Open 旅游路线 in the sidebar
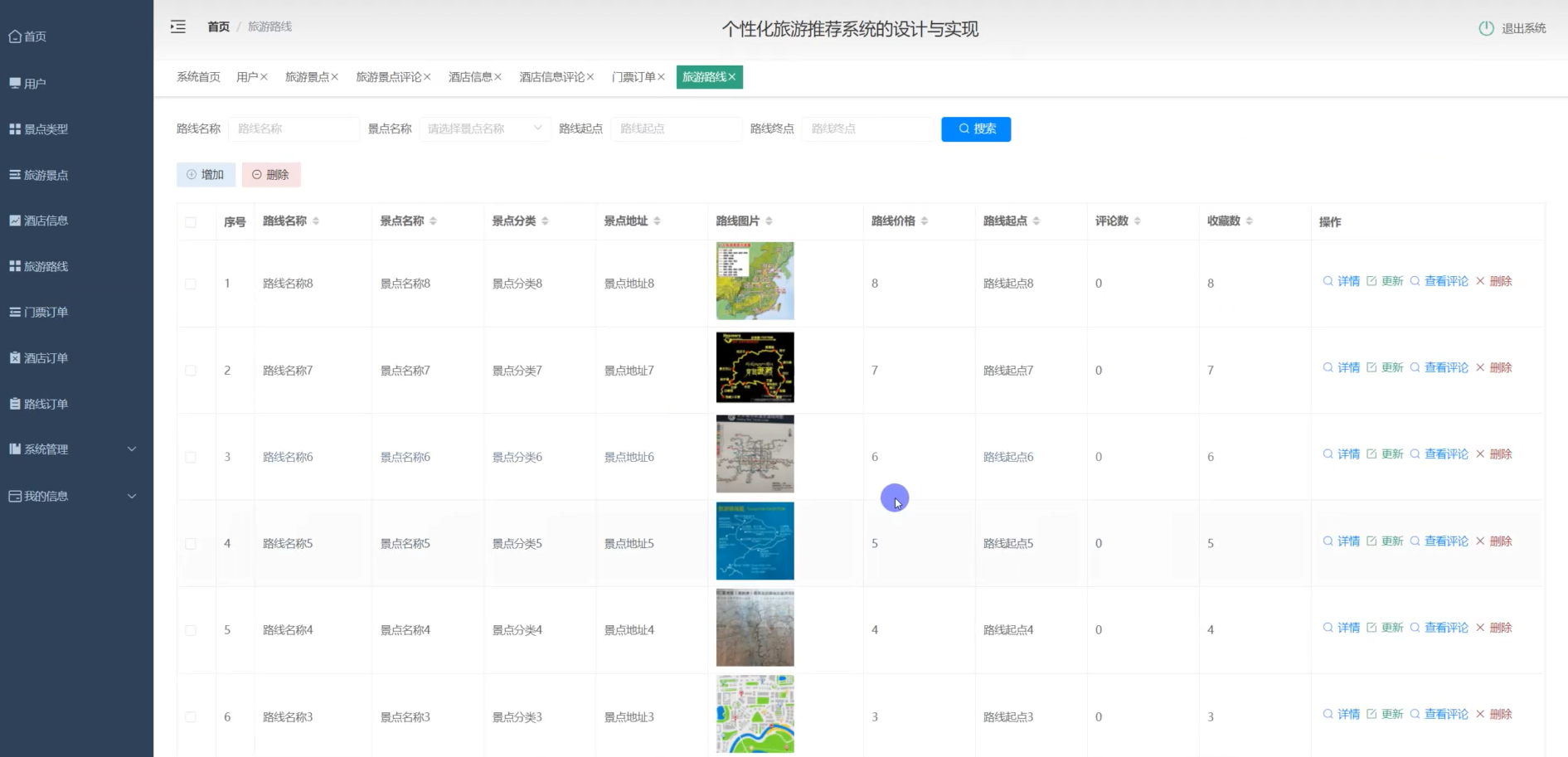1568x757 pixels. pyautogui.click(x=38, y=266)
